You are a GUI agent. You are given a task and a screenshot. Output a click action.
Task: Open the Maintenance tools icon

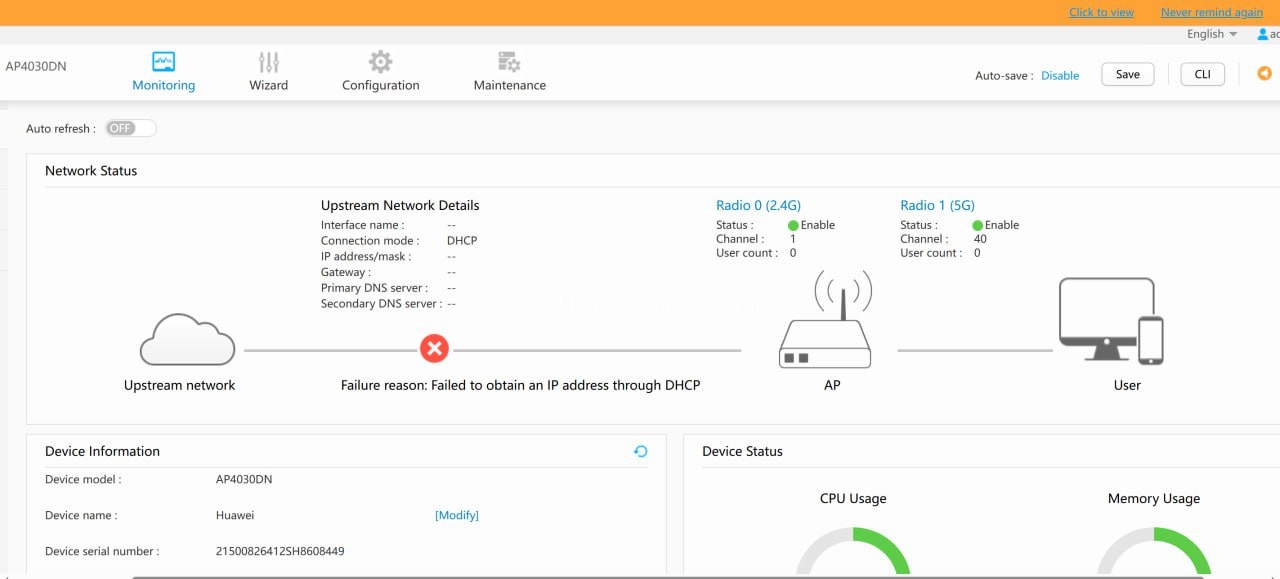click(509, 63)
